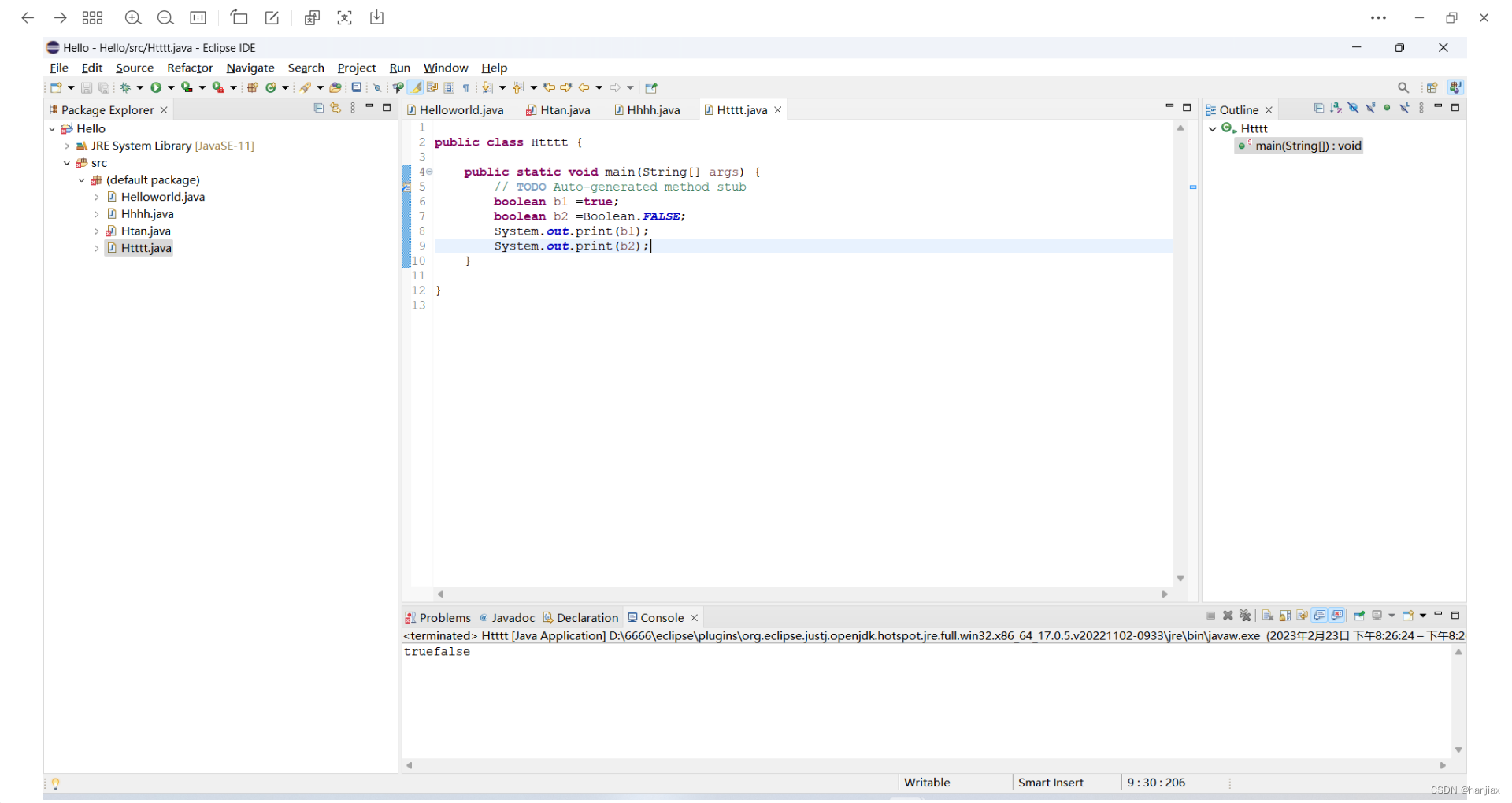The image size is (1512, 803).
Task: Click the Debug bug icon in toolbar
Action: click(x=124, y=87)
